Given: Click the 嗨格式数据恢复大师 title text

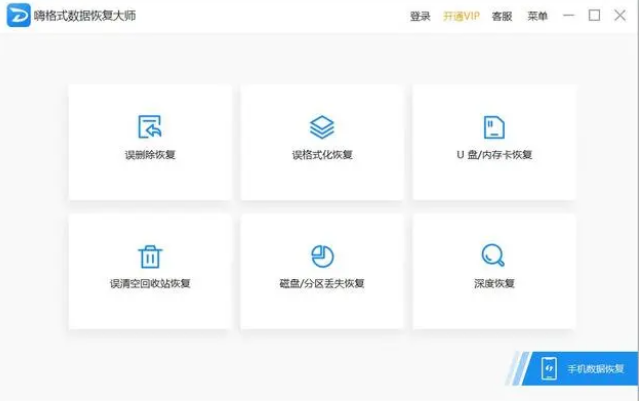Looking at the screenshot, I should [85, 16].
